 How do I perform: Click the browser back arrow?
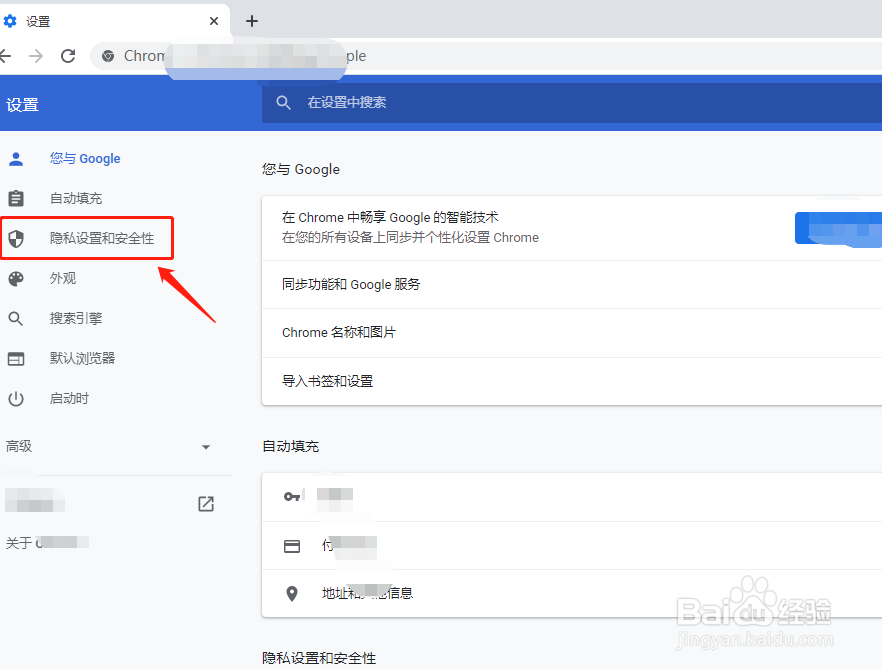click(5, 56)
